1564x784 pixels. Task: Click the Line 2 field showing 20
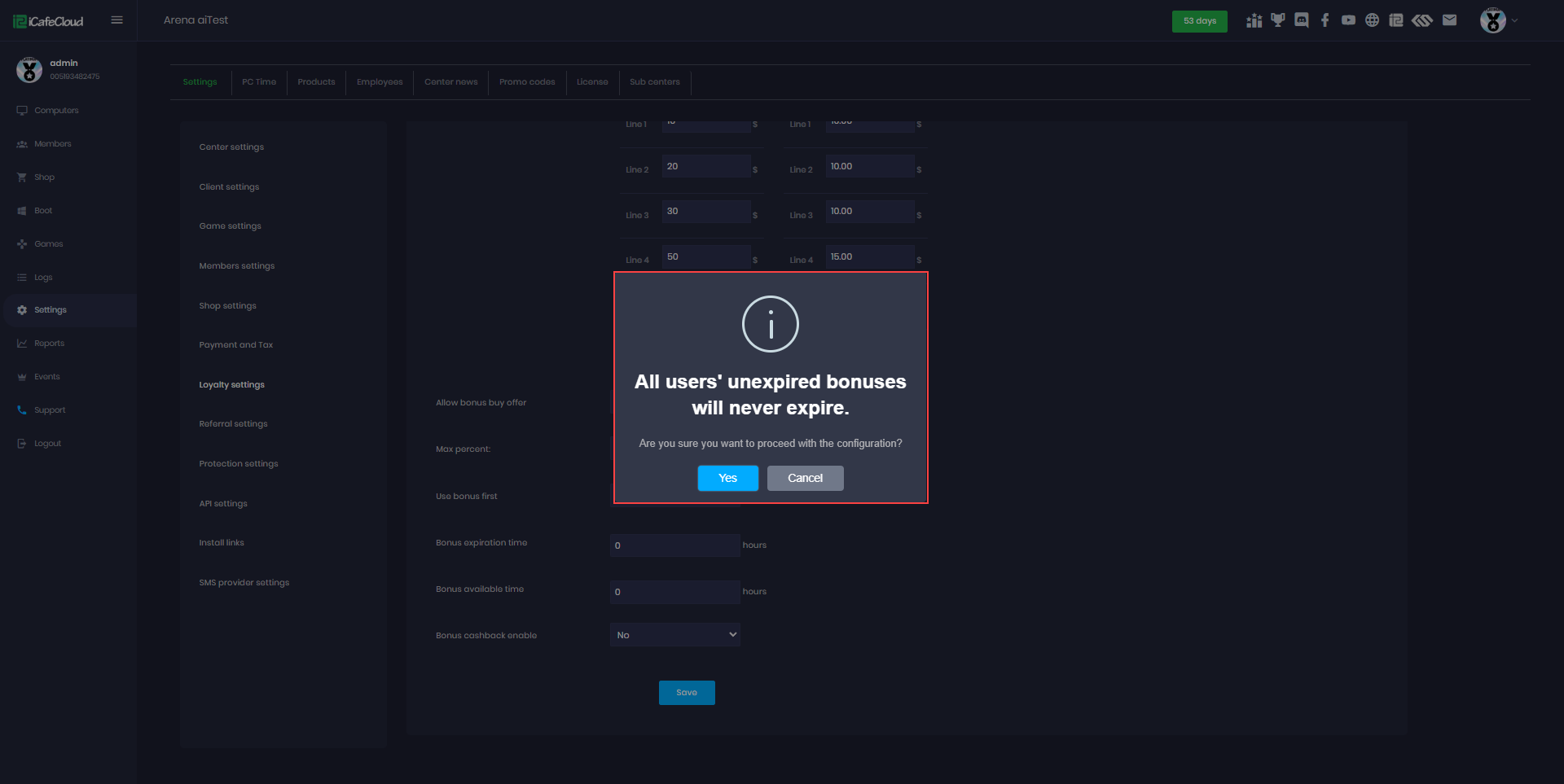point(706,166)
